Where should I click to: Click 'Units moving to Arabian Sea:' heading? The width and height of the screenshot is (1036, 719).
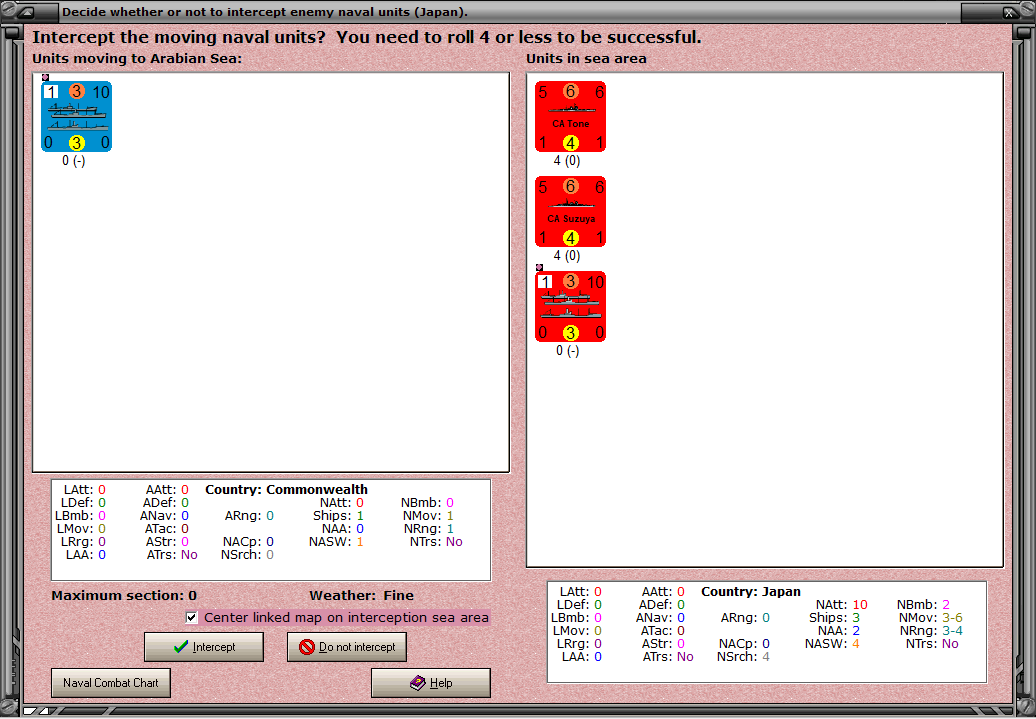coord(137,58)
